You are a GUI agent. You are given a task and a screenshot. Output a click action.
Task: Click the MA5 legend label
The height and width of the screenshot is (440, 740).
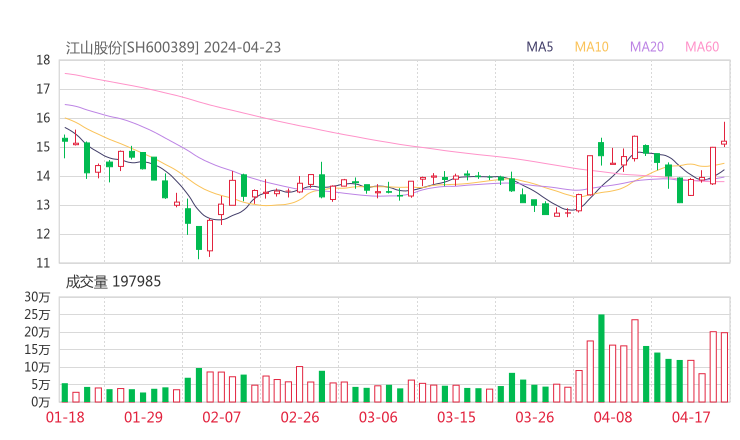pyautogui.click(x=539, y=47)
